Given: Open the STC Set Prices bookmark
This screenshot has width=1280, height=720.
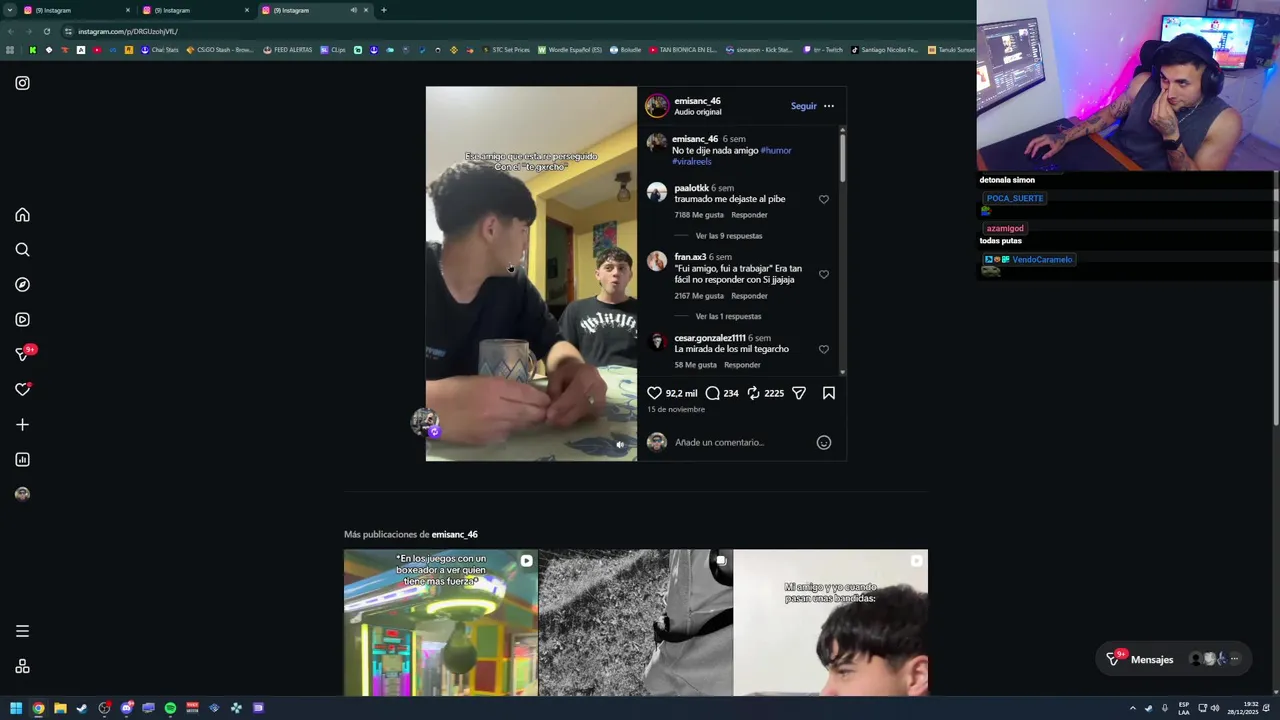Looking at the screenshot, I should coord(506,50).
